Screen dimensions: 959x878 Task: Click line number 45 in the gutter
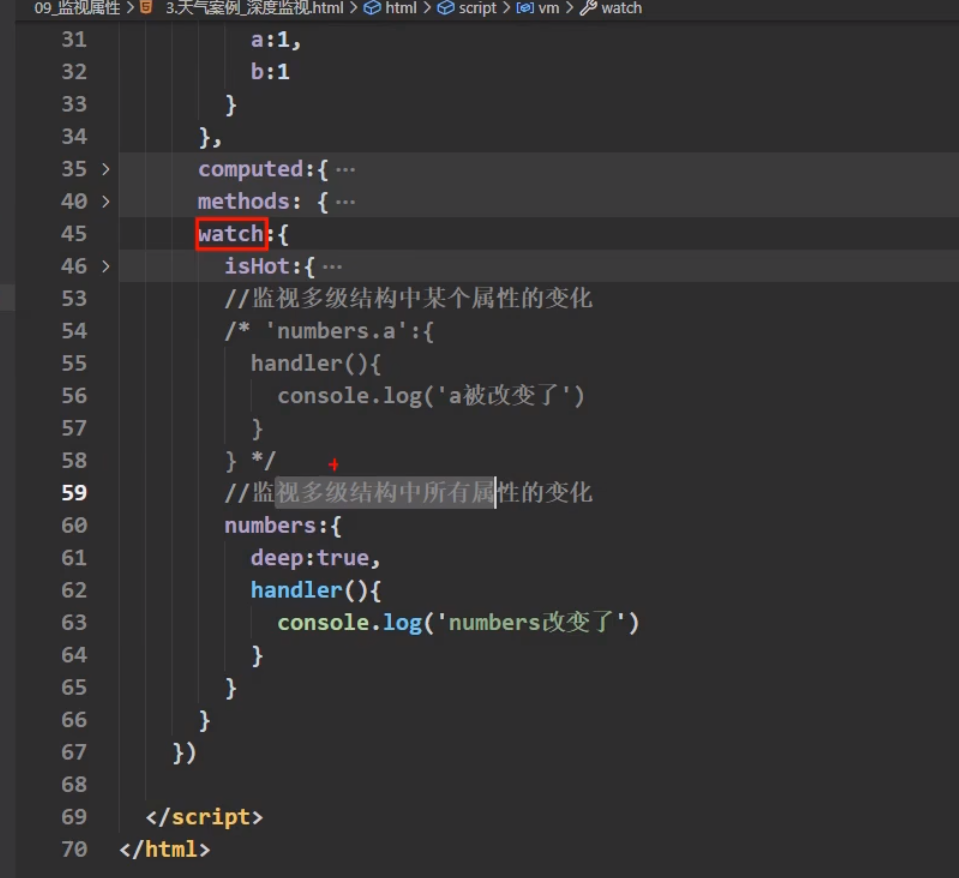click(x=74, y=234)
